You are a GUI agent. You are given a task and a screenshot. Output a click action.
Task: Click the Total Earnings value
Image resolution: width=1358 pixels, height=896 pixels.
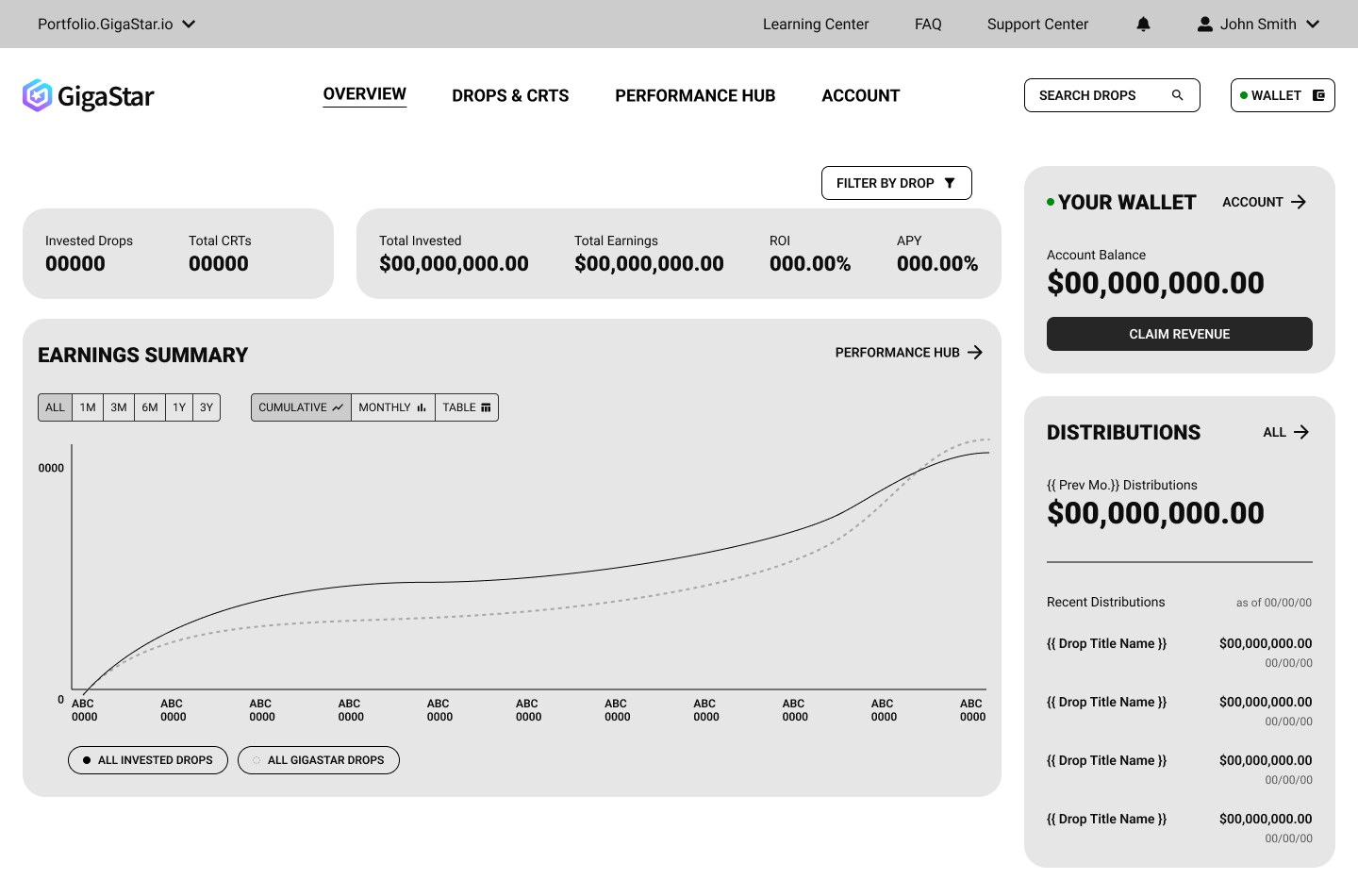point(649,264)
